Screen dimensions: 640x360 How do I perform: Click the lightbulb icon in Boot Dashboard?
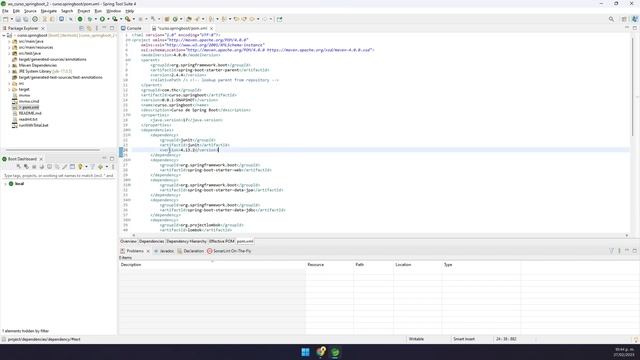80,167
